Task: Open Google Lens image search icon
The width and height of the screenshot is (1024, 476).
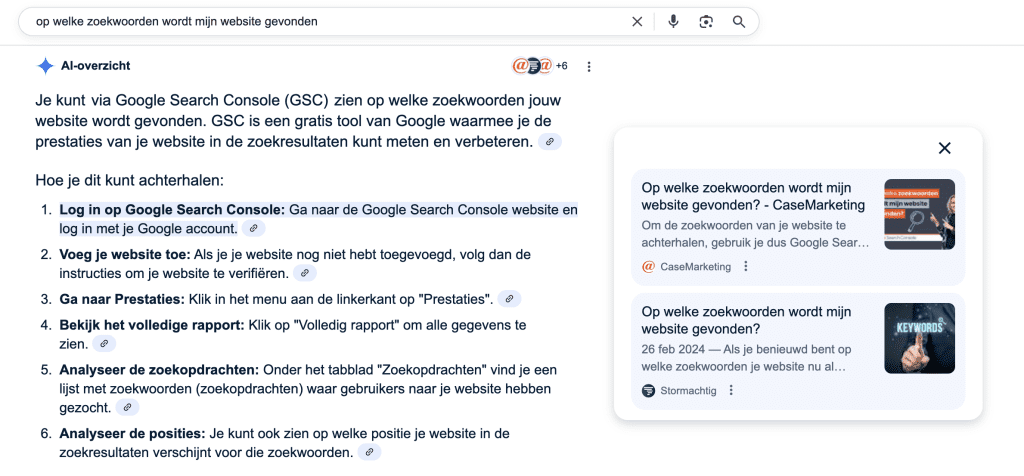Action: click(x=706, y=22)
